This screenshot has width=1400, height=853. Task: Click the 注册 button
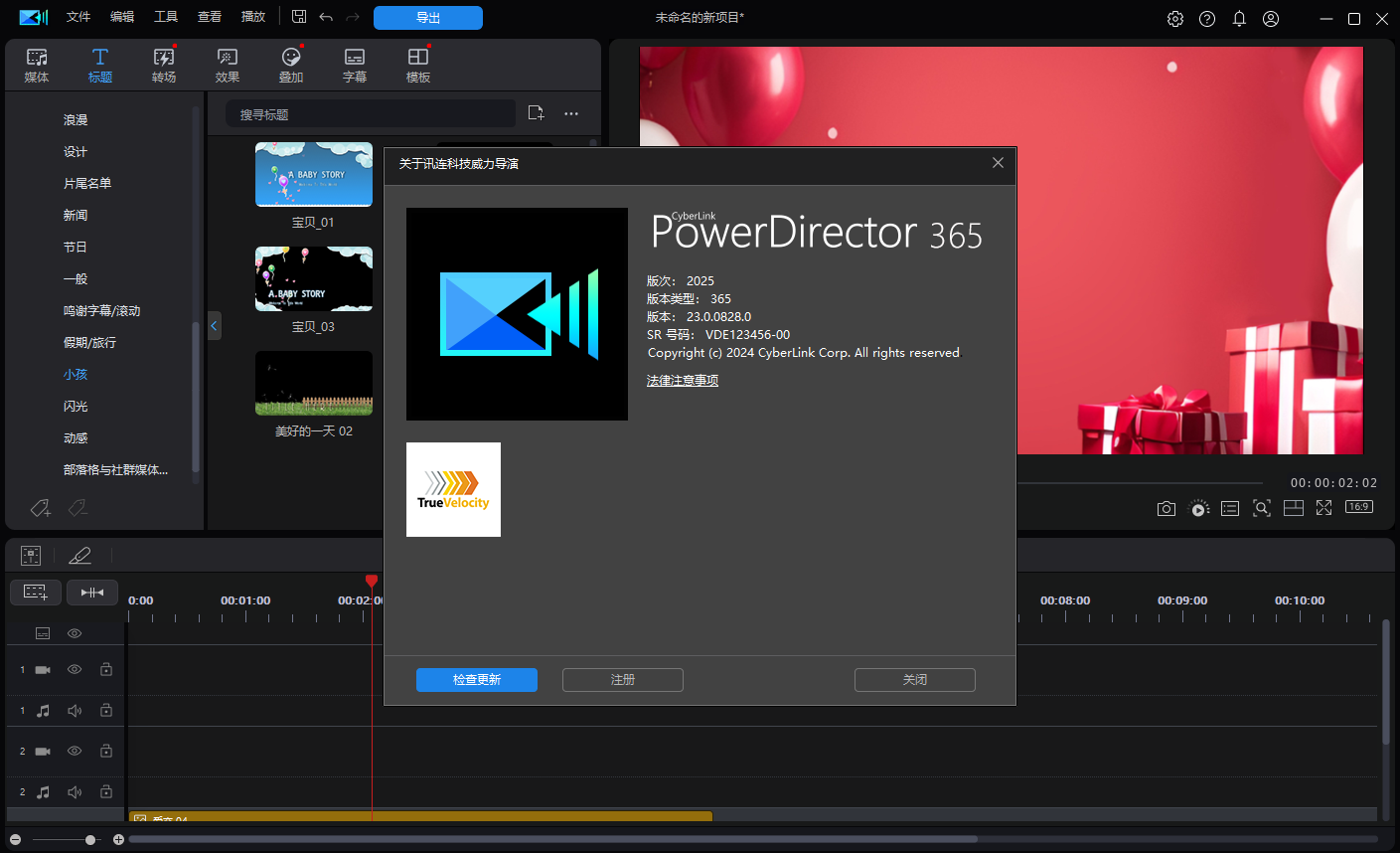(623, 680)
